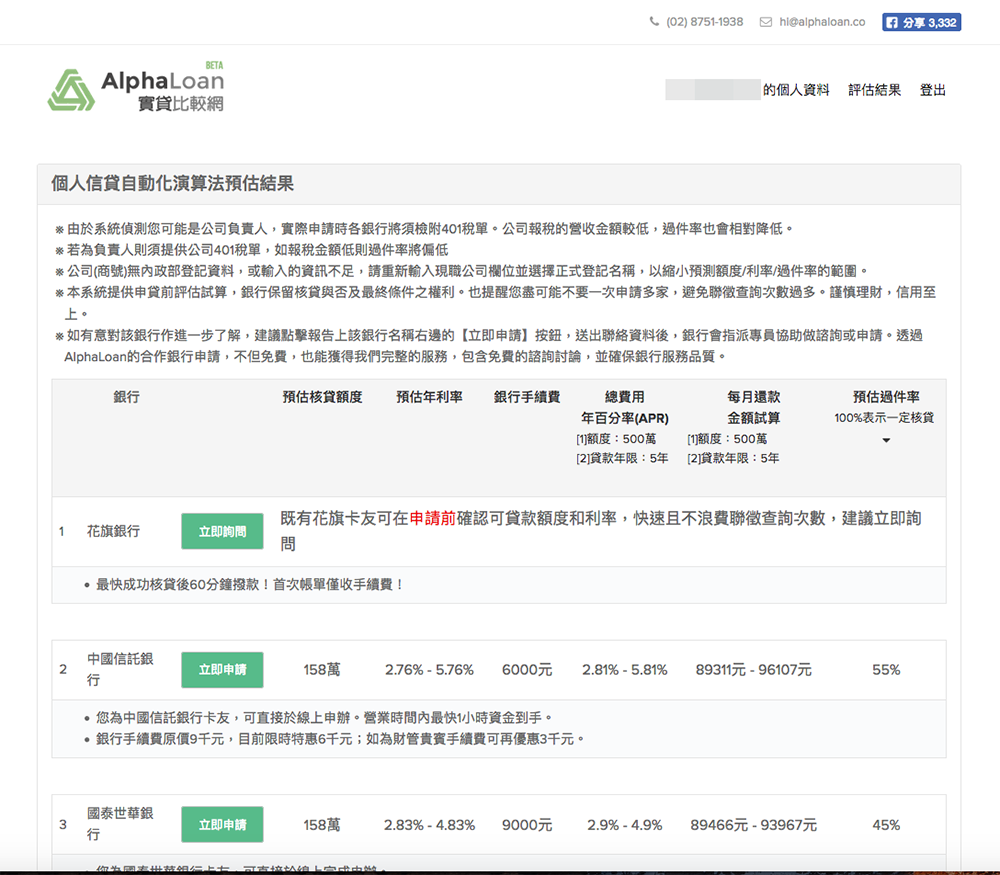
Task: Share the page via Facebook button
Action: [x=921, y=22]
